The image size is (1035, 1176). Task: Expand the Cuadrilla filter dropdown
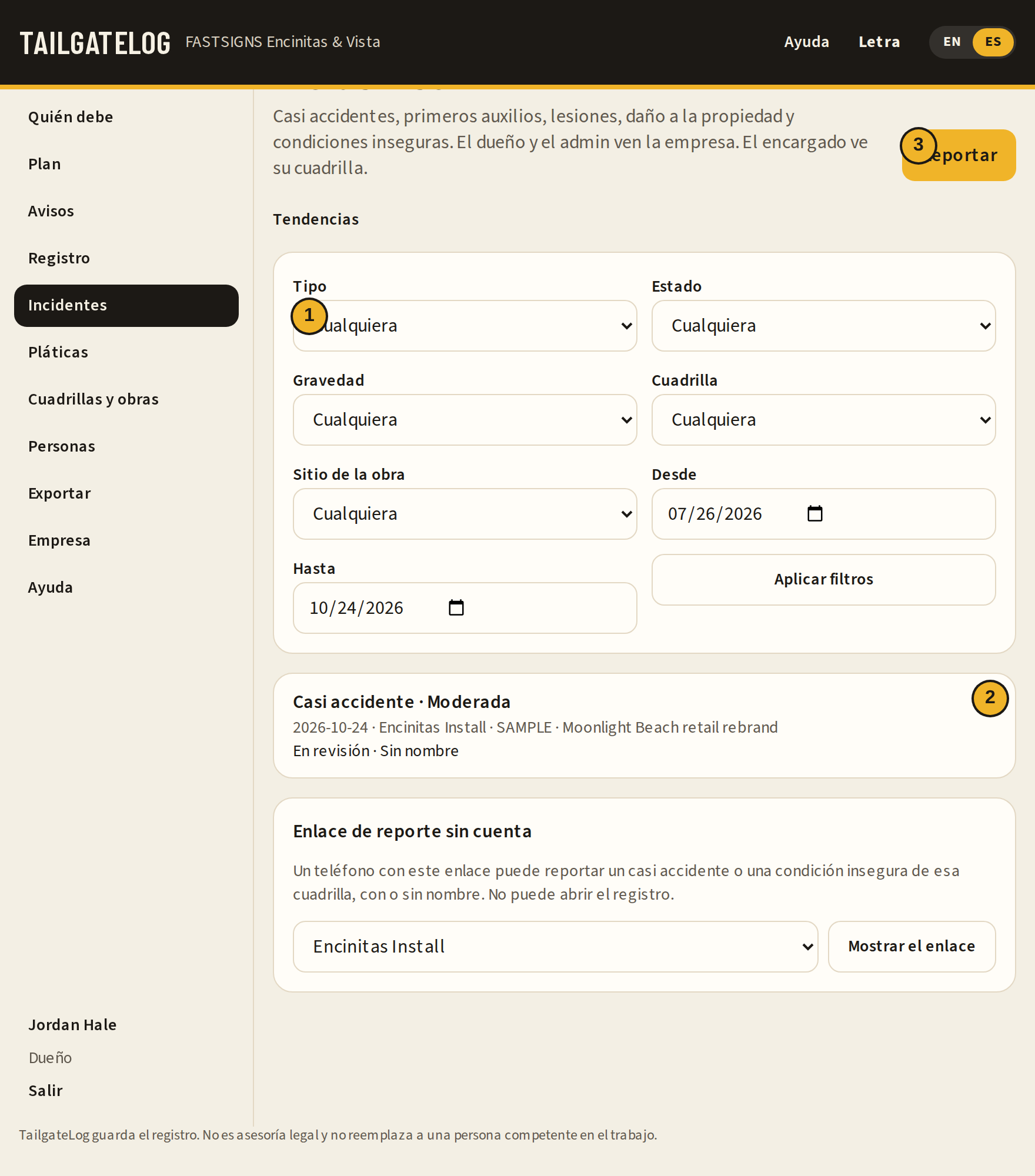(x=823, y=420)
